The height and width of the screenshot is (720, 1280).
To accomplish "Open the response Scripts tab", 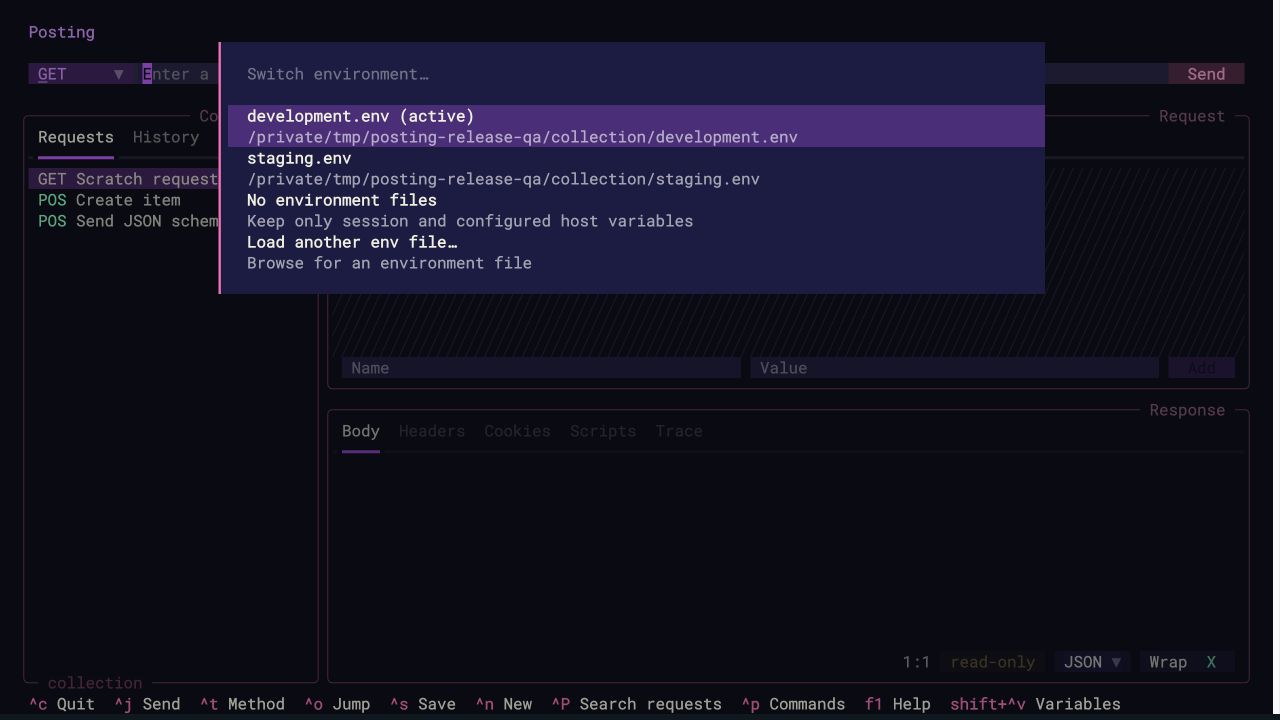I will point(603,431).
